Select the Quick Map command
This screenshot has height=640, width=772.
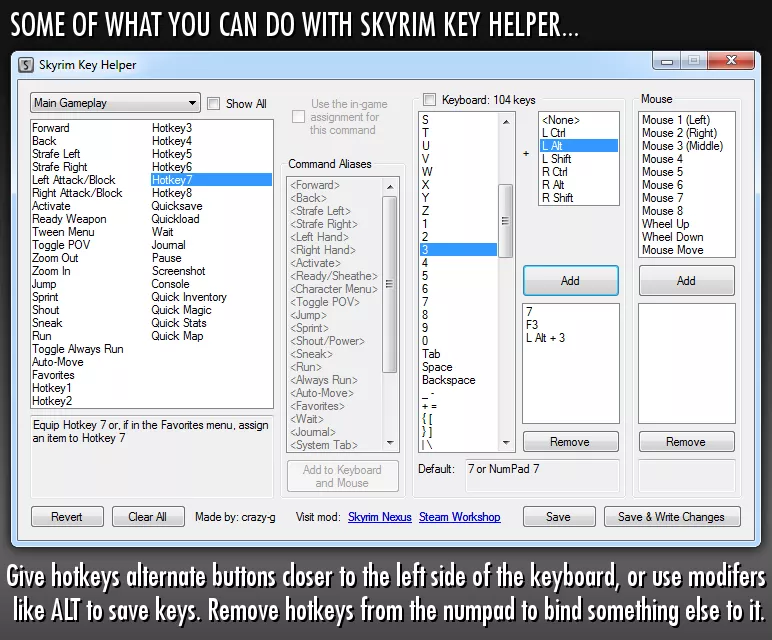177,336
